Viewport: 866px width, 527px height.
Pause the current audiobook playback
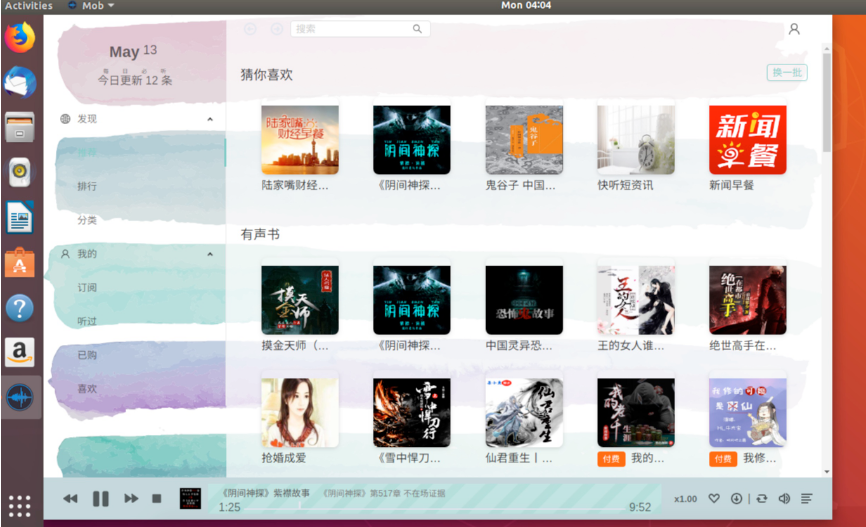[x=101, y=499]
